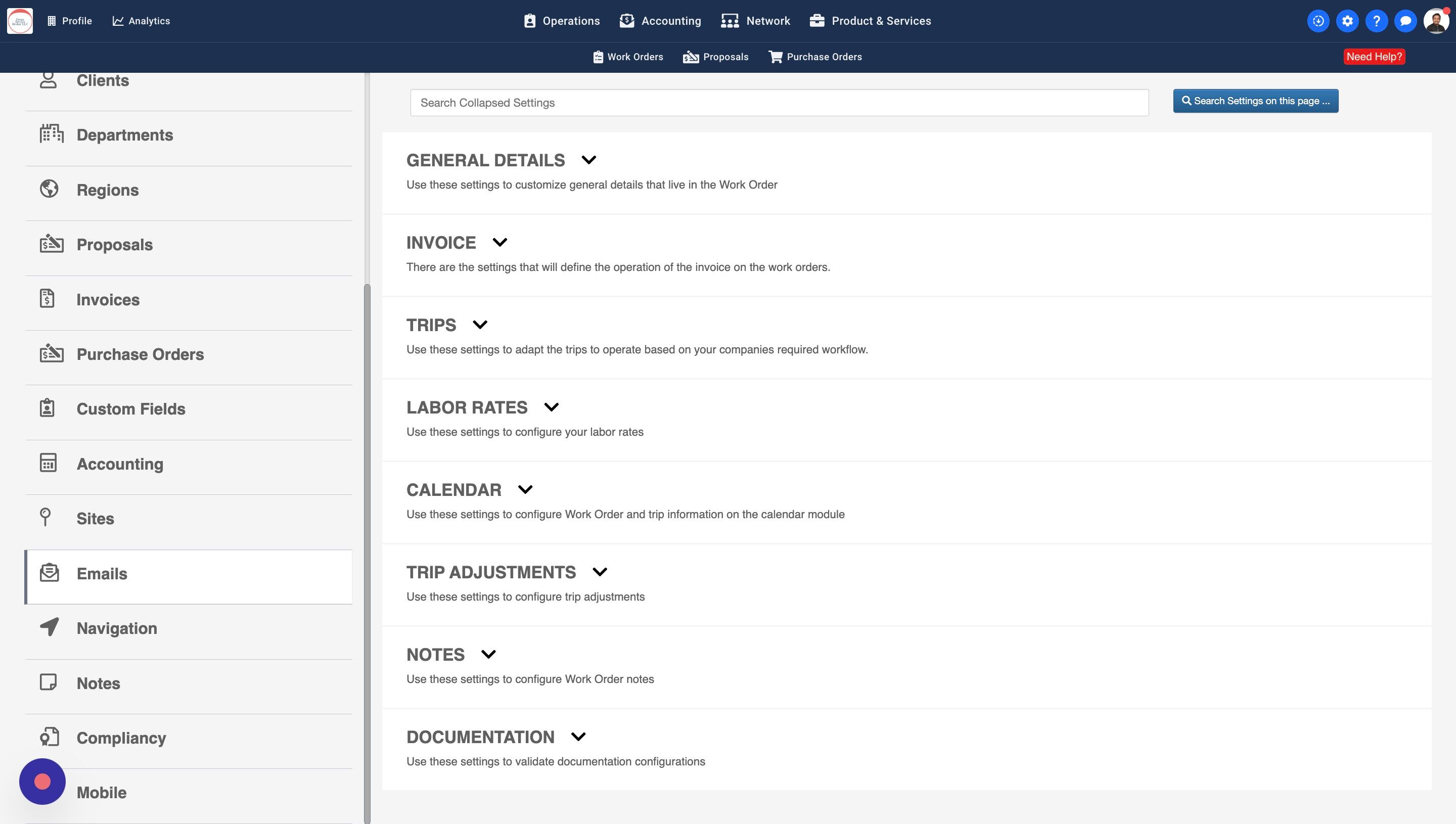Expand the GENERAL DETAILS section chevron
Viewport: 1456px width, 824px height.
click(x=588, y=160)
